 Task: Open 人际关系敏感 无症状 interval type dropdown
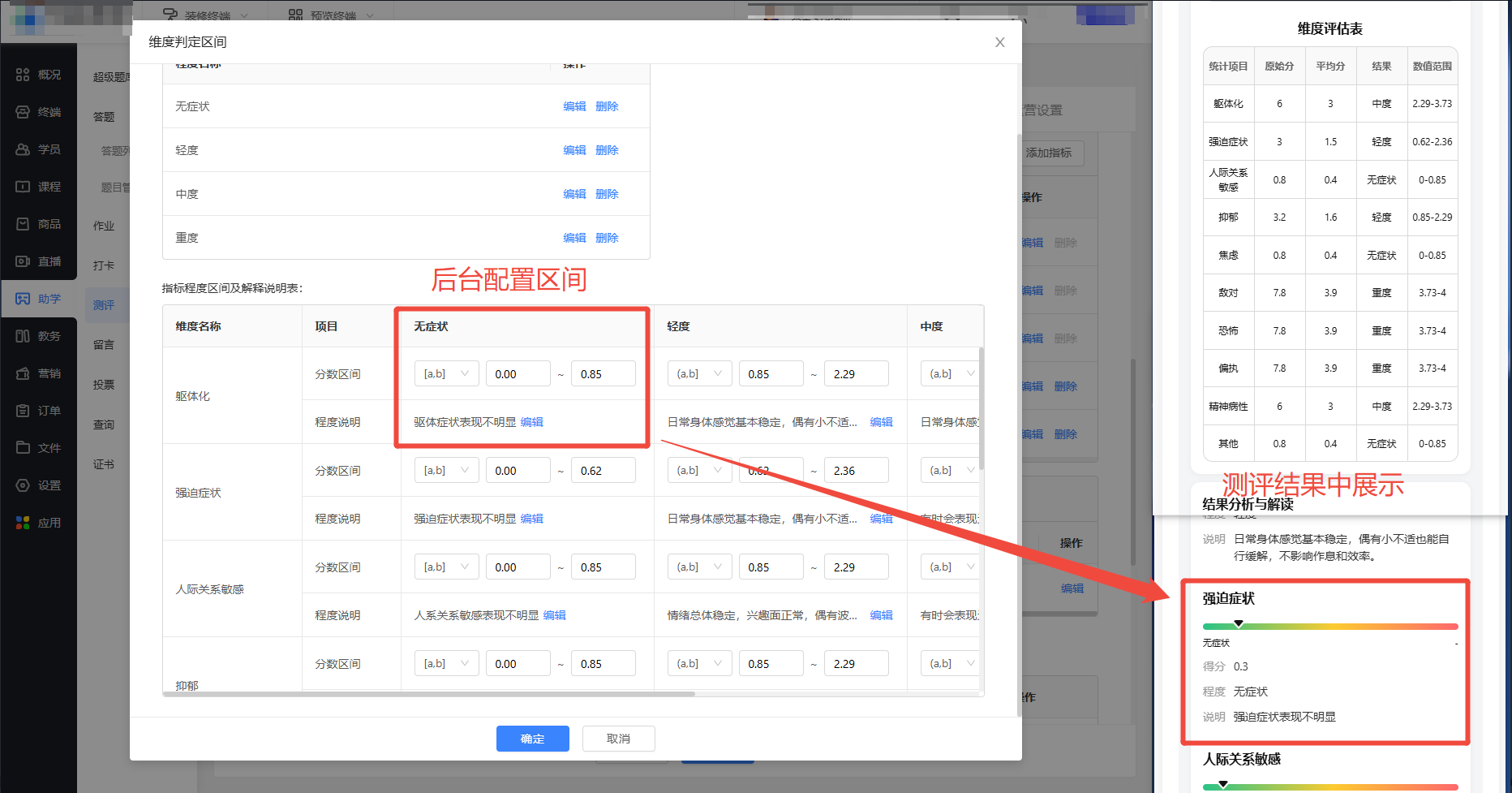click(x=446, y=567)
